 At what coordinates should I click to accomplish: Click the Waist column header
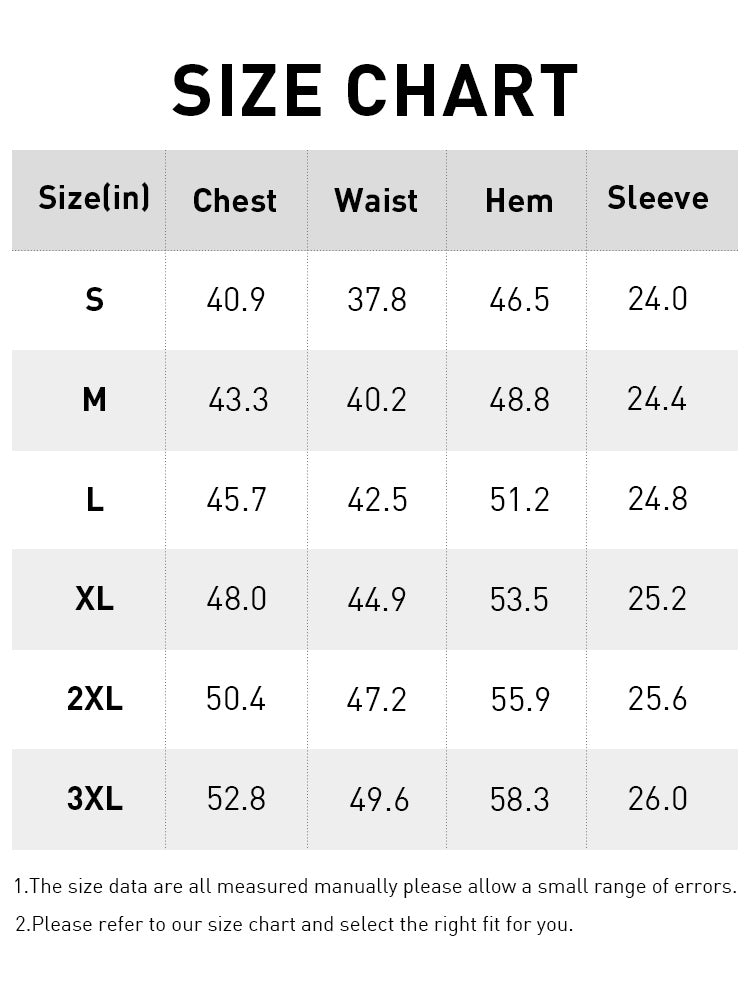pyautogui.click(x=376, y=200)
